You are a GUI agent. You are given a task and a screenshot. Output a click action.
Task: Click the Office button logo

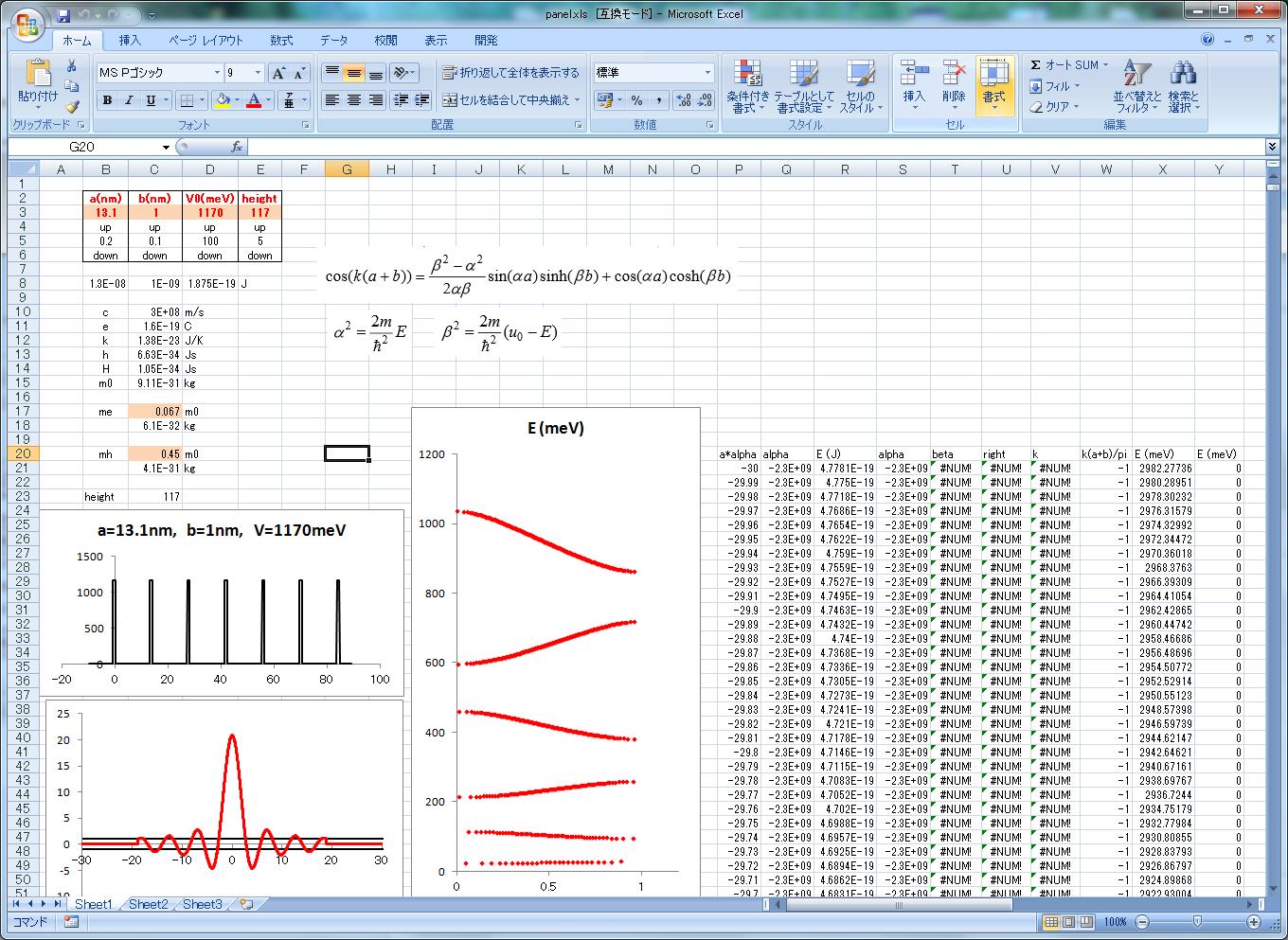pyautogui.click(x=27, y=25)
